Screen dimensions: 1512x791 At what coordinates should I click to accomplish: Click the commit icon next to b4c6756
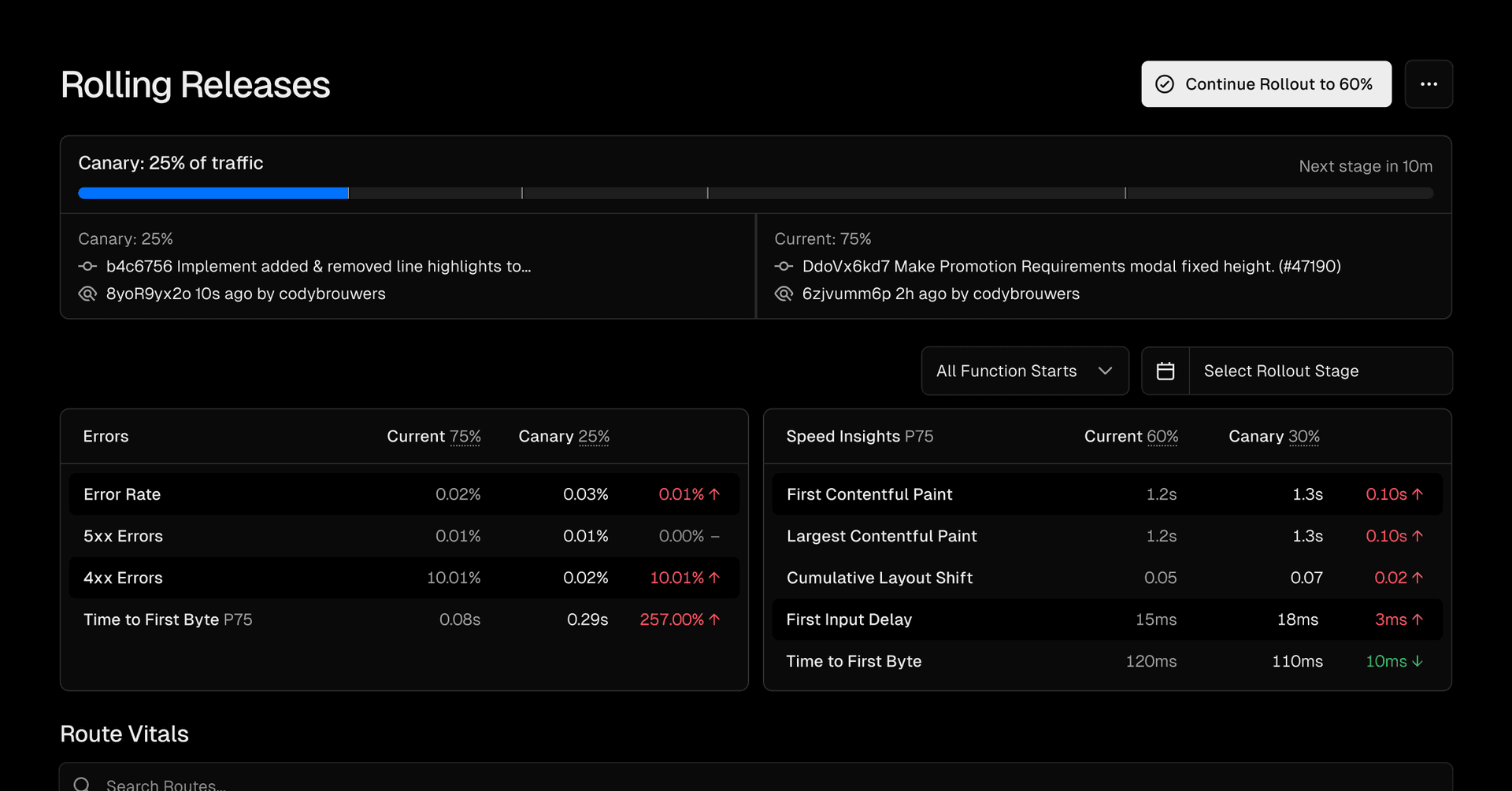click(87, 267)
